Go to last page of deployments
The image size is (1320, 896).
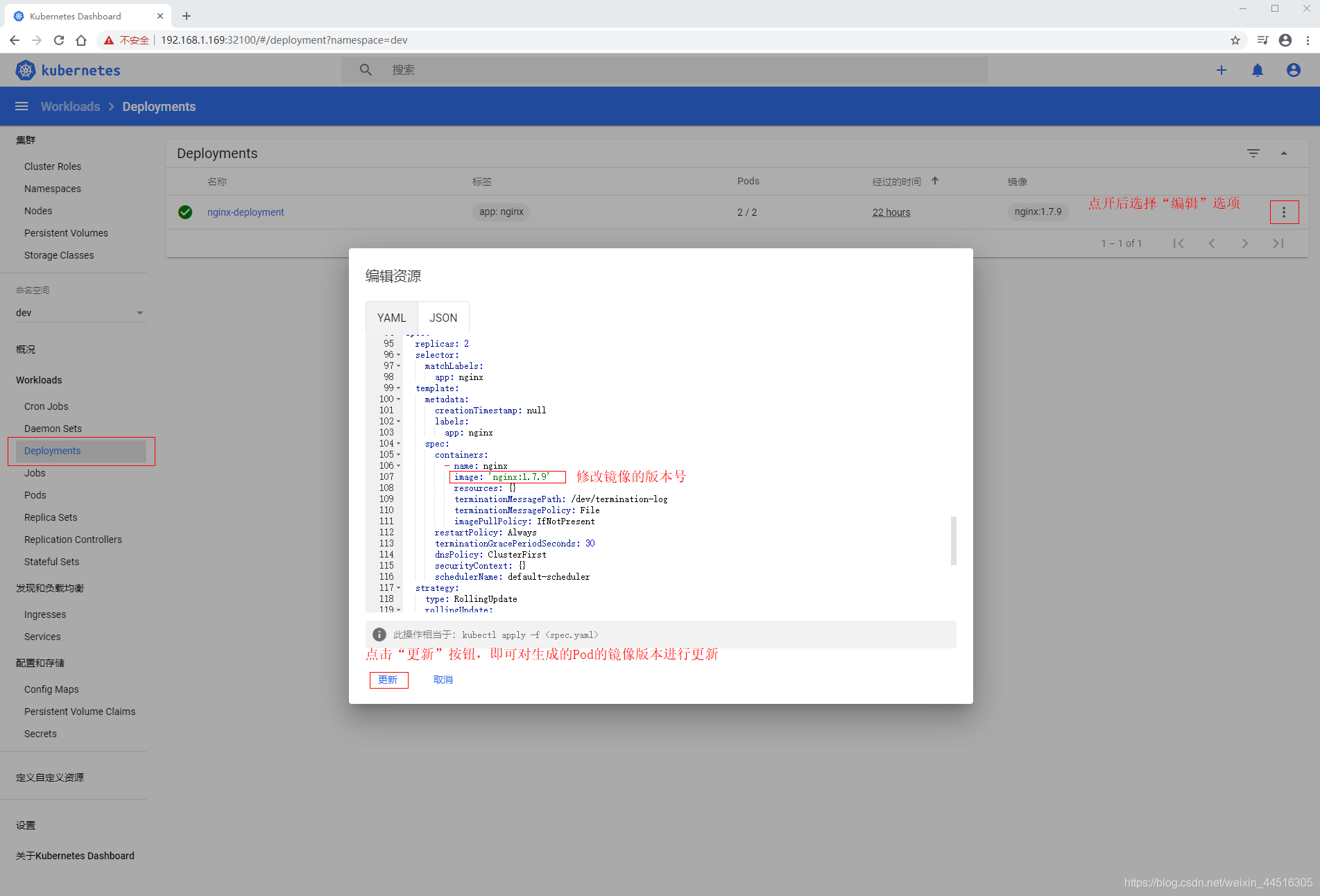coord(1278,243)
